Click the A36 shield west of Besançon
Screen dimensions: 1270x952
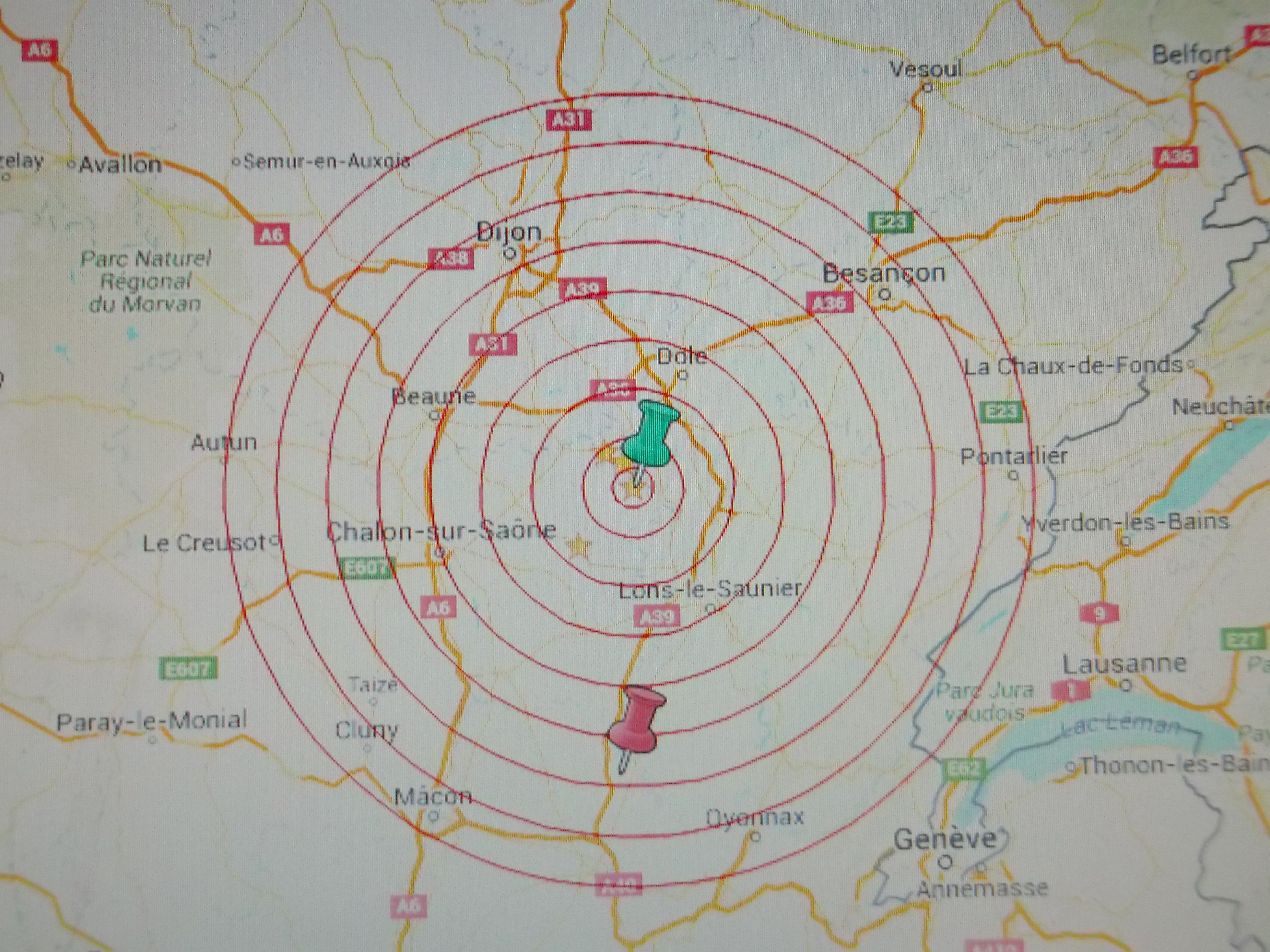click(x=830, y=303)
